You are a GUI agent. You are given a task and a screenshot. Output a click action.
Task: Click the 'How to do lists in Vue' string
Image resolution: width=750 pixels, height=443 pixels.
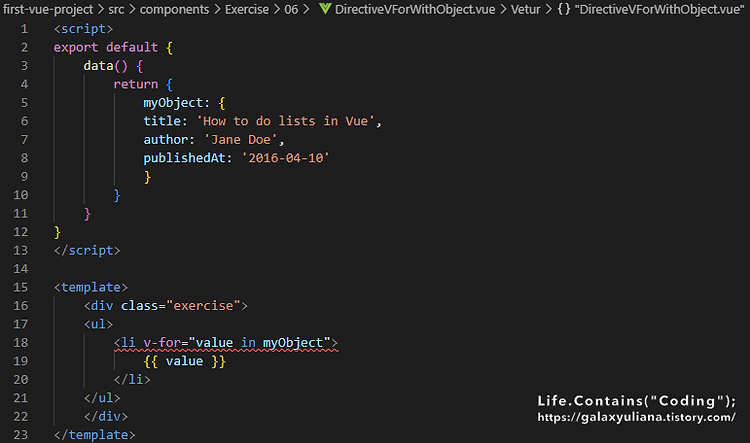coord(286,121)
